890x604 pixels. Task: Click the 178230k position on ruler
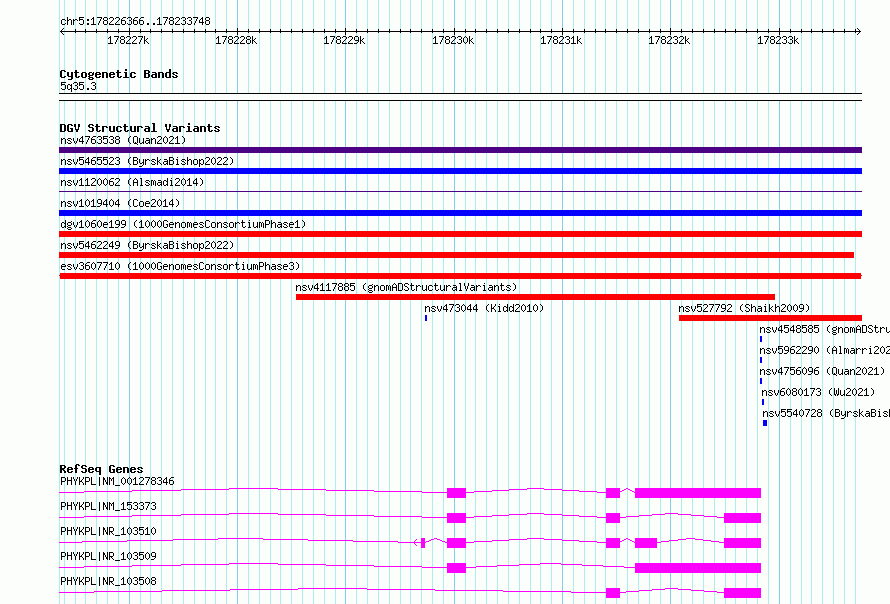coord(453,40)
